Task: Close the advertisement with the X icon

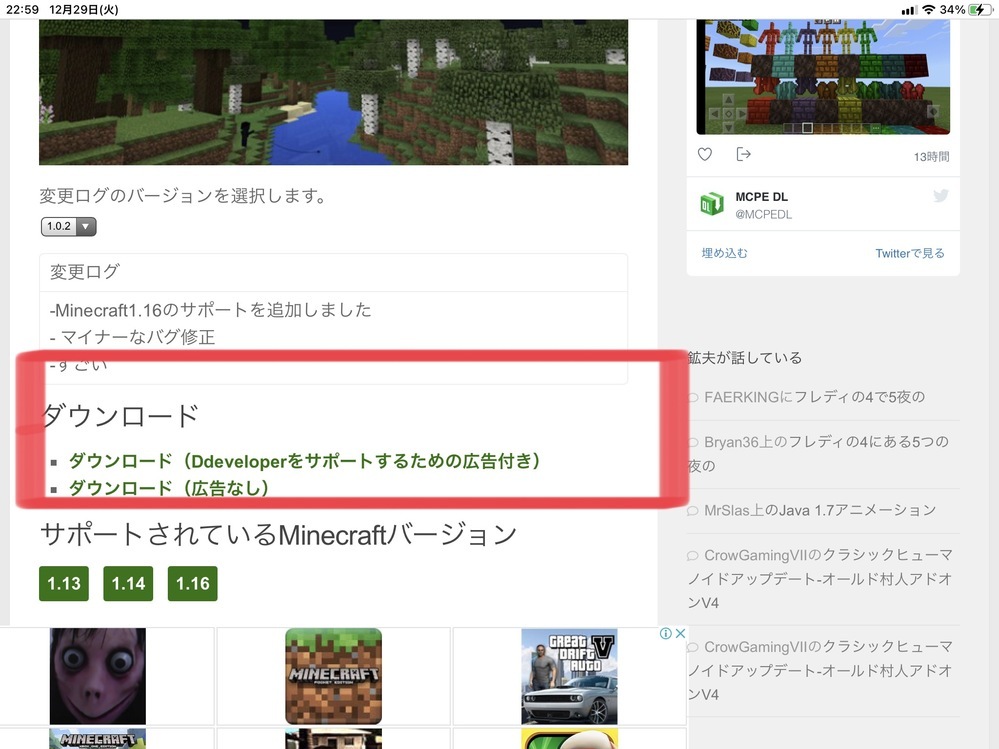Action: point(680,633)
